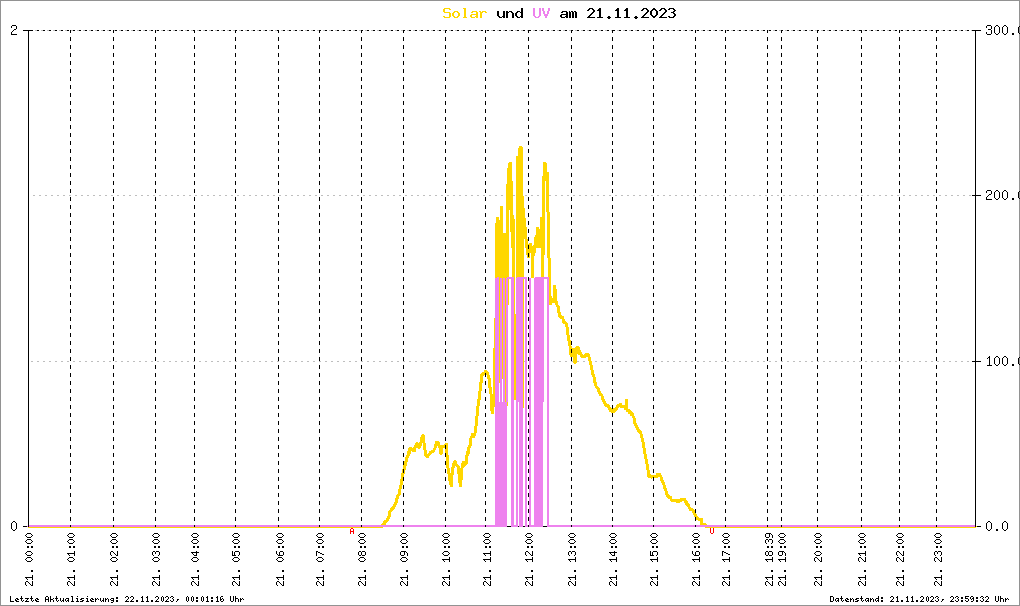Image resolution: width=1020 pixels, height=606 pixels.
Task: Click the right axis value 0.0
Action: 997,526
